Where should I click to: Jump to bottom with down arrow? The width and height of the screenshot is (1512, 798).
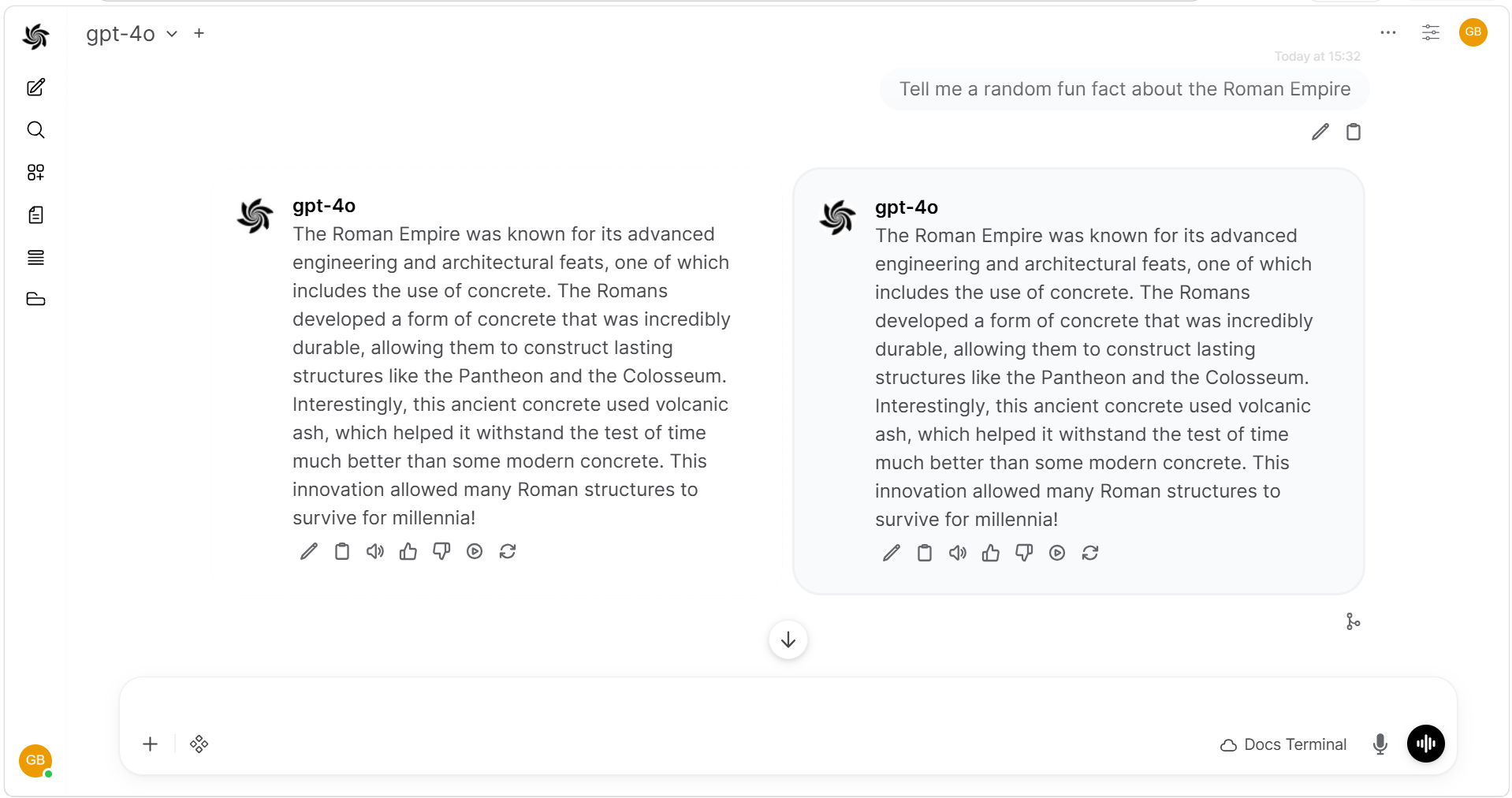(788, 640)
